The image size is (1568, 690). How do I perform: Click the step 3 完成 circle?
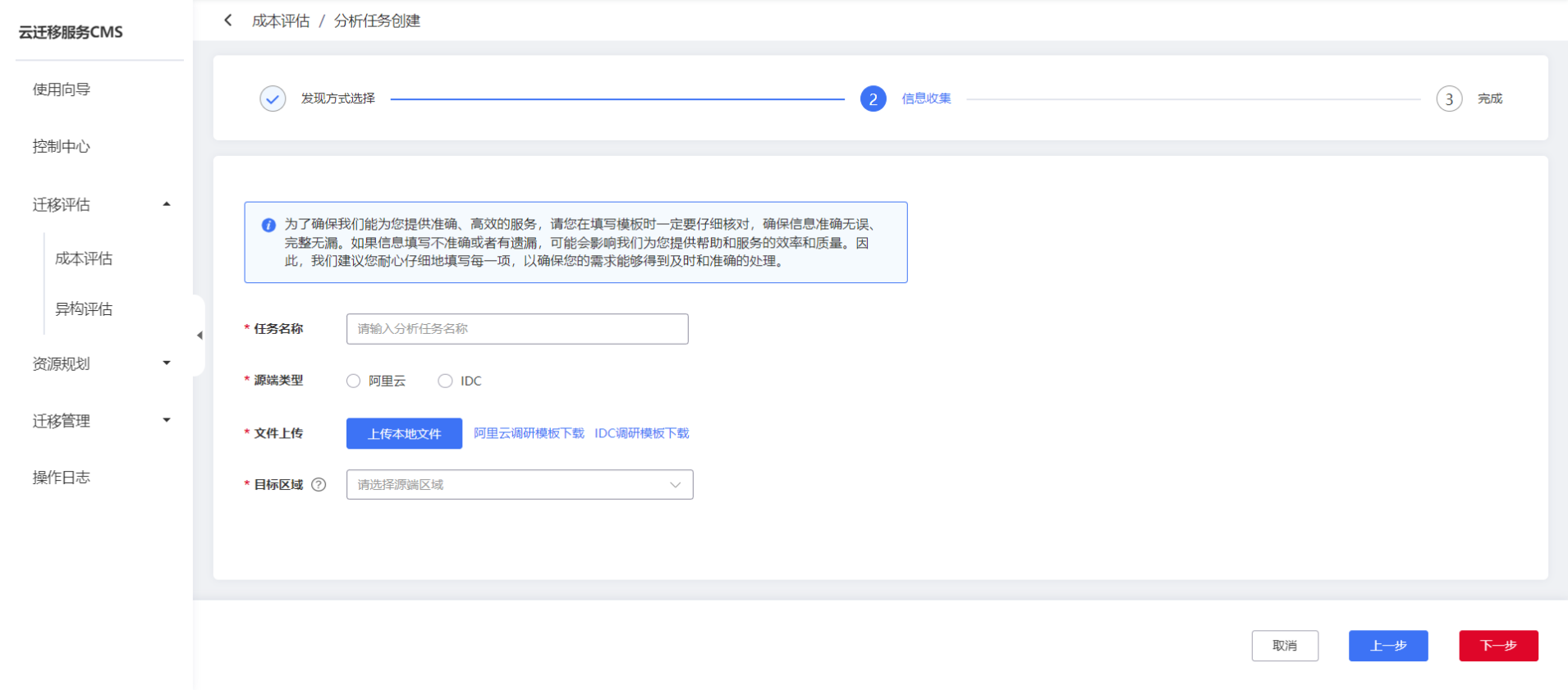1448,98
